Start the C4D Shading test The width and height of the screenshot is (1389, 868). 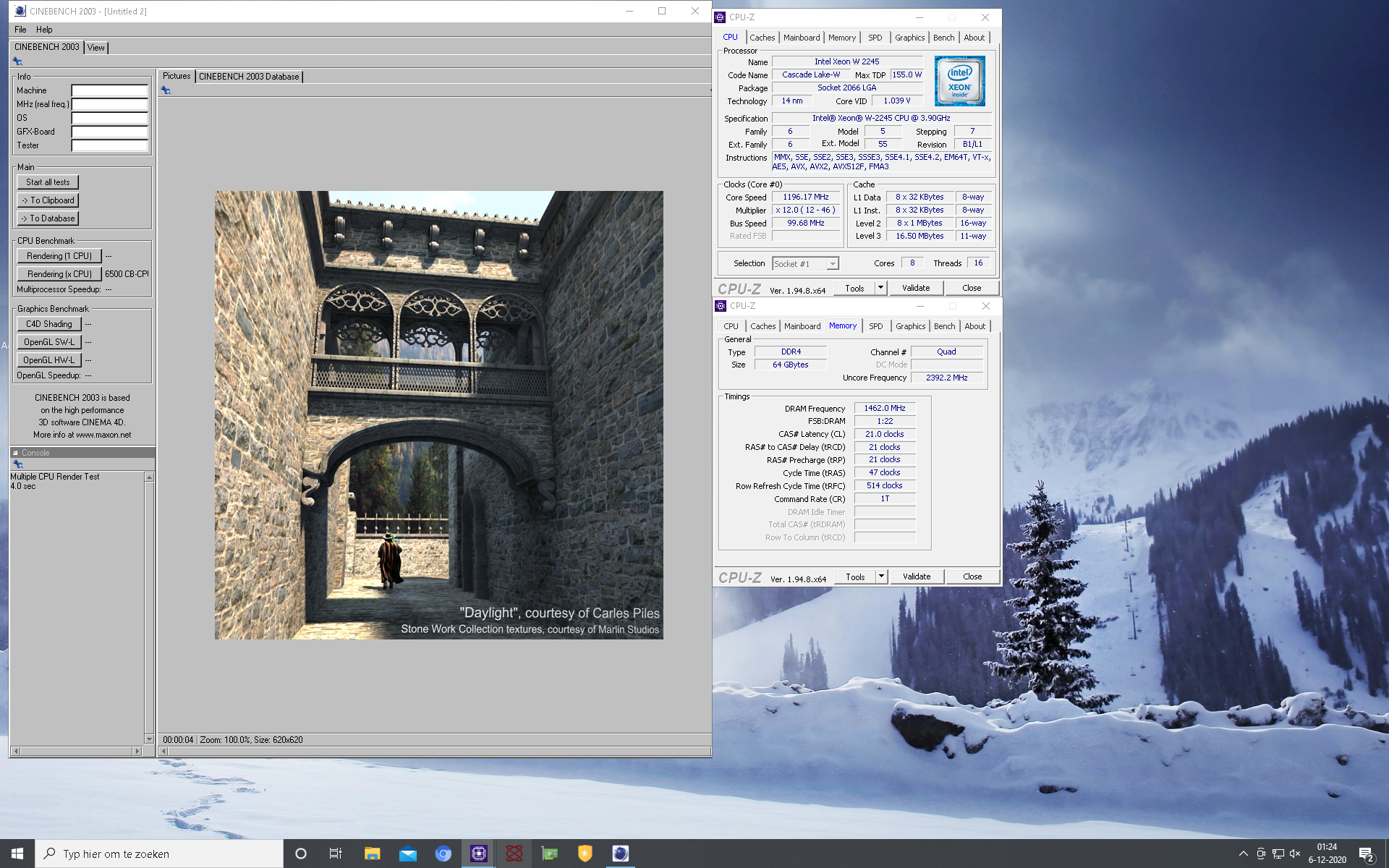(49, 324)
